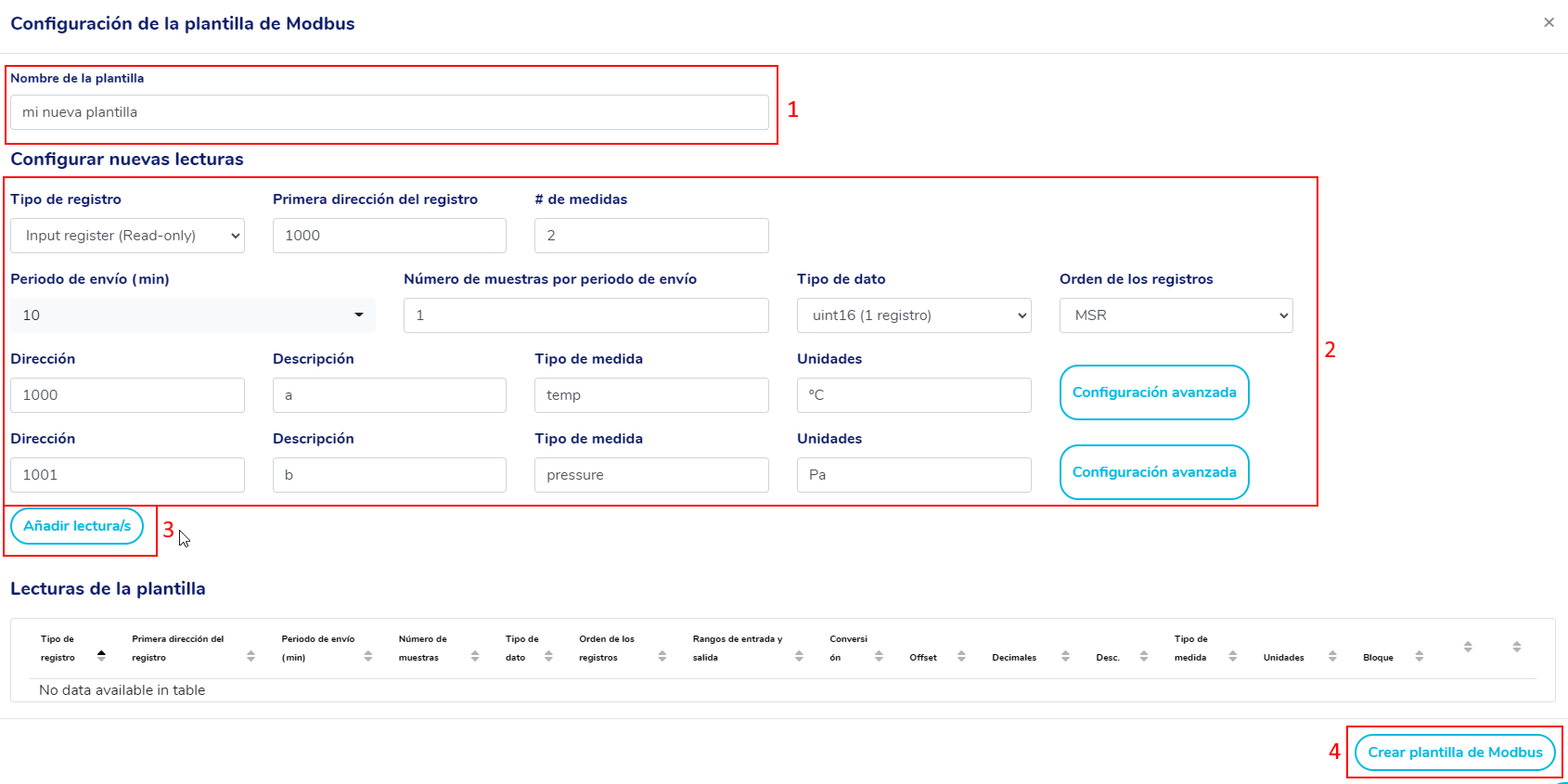Sort table by Conversión column
1568x784 pixels.
(848, 648)
